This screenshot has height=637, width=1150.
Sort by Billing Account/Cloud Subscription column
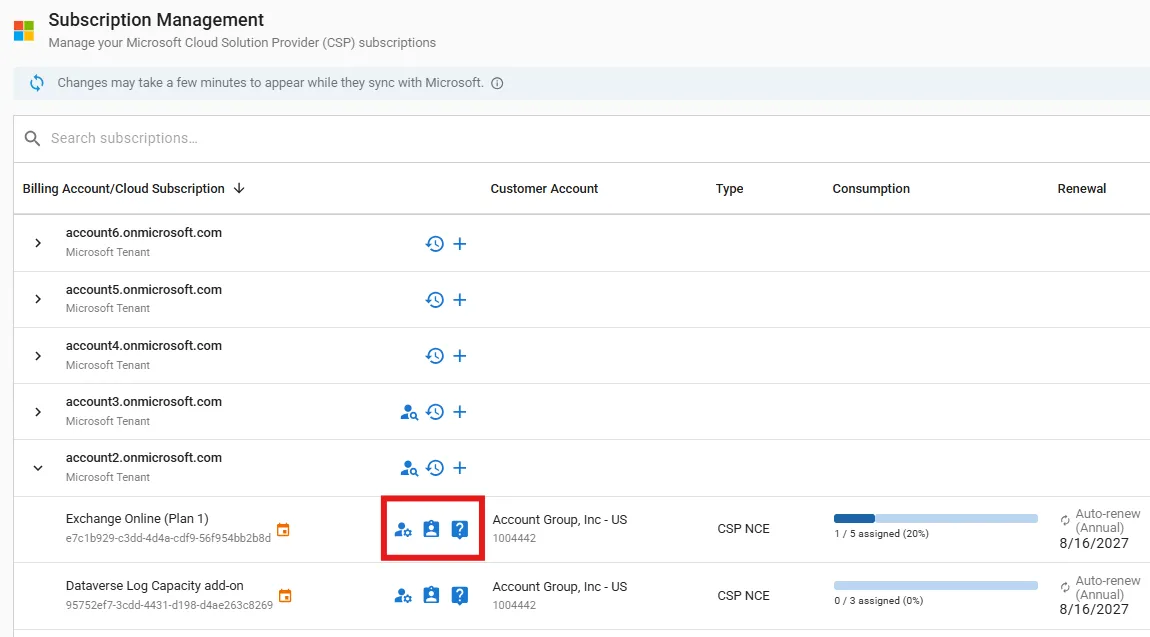(x=133, y=188)
